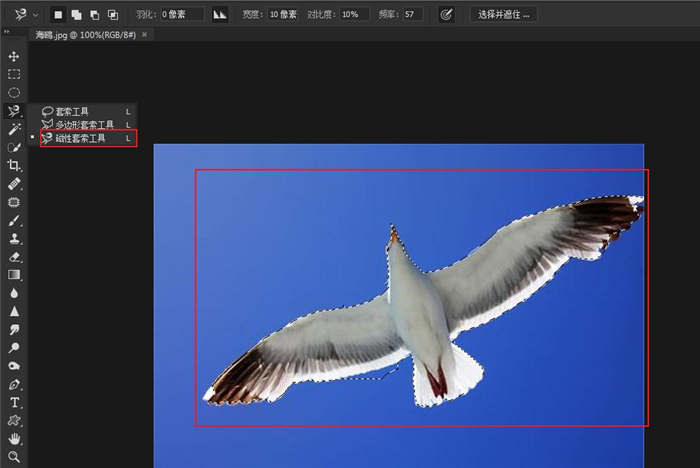This screenshot has width=700, height=468.
Task: Click the Zoom tool magnifier
Action: click(14, 457)
